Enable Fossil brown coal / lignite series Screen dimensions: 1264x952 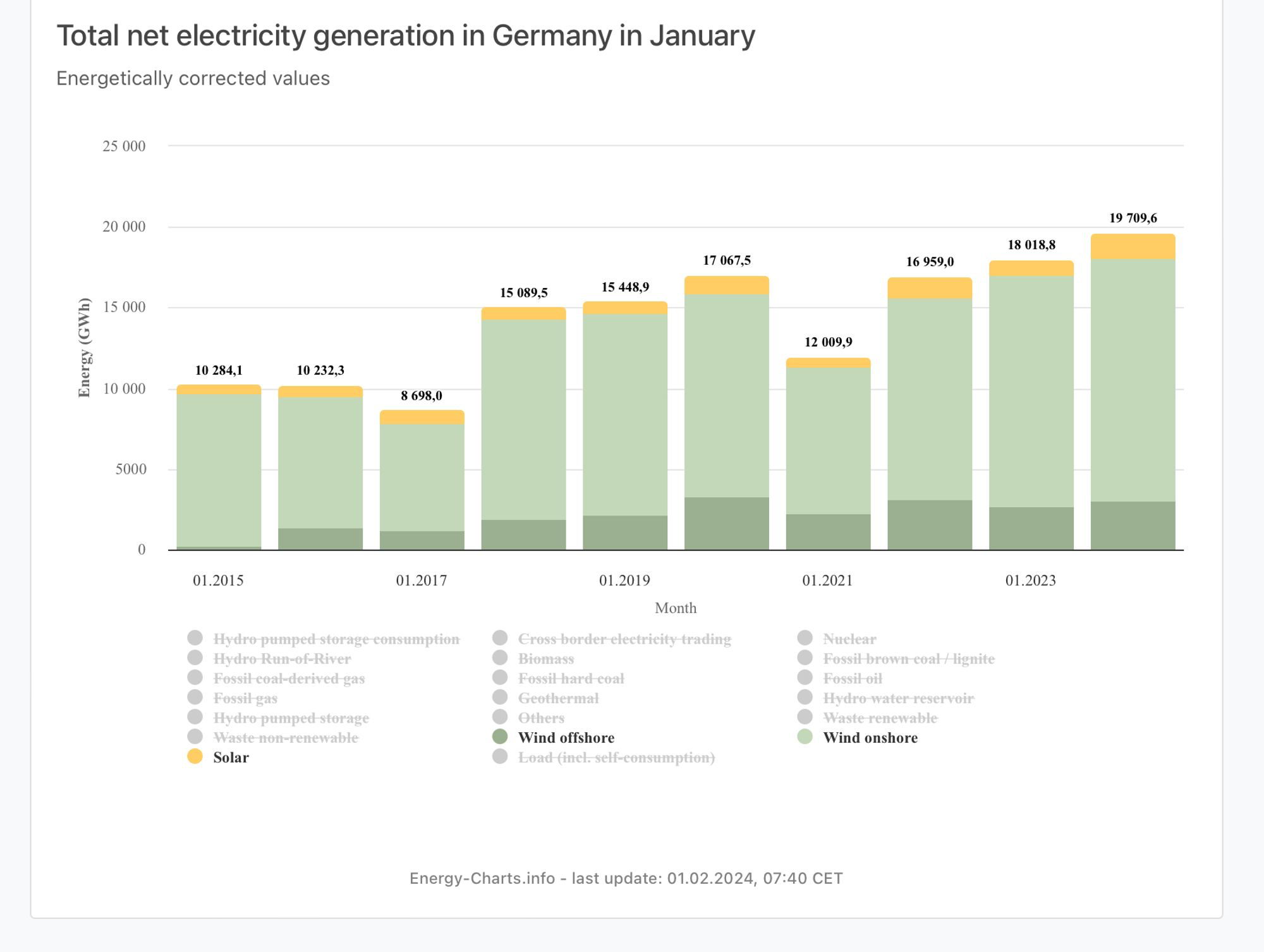click(x=896, y=658)
